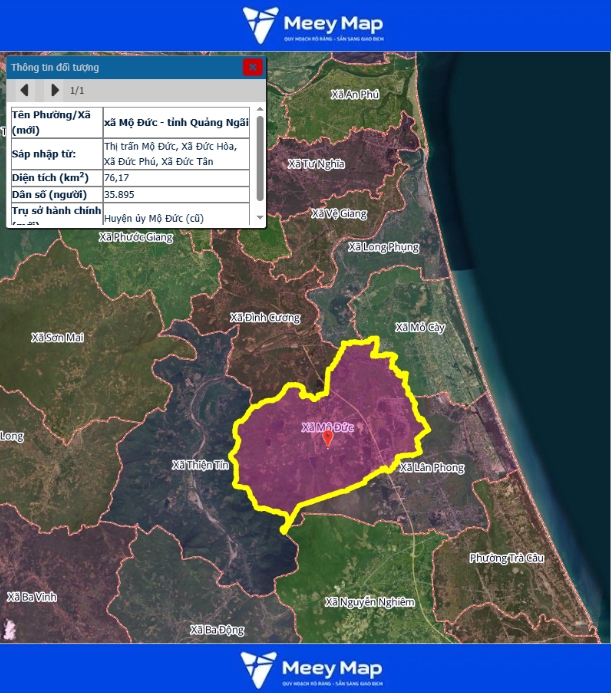This screenshot has height=693, width=611.
Task: Click the Xã Thiện Tín region label
Action: point(201,465)
